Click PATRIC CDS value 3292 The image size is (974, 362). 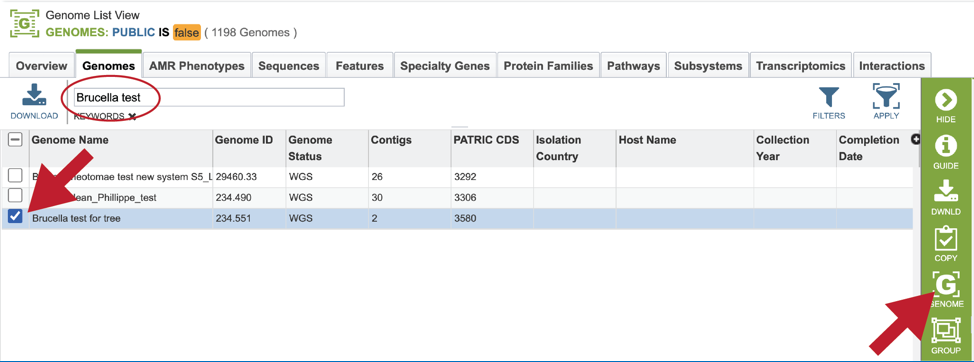[464, 177]
